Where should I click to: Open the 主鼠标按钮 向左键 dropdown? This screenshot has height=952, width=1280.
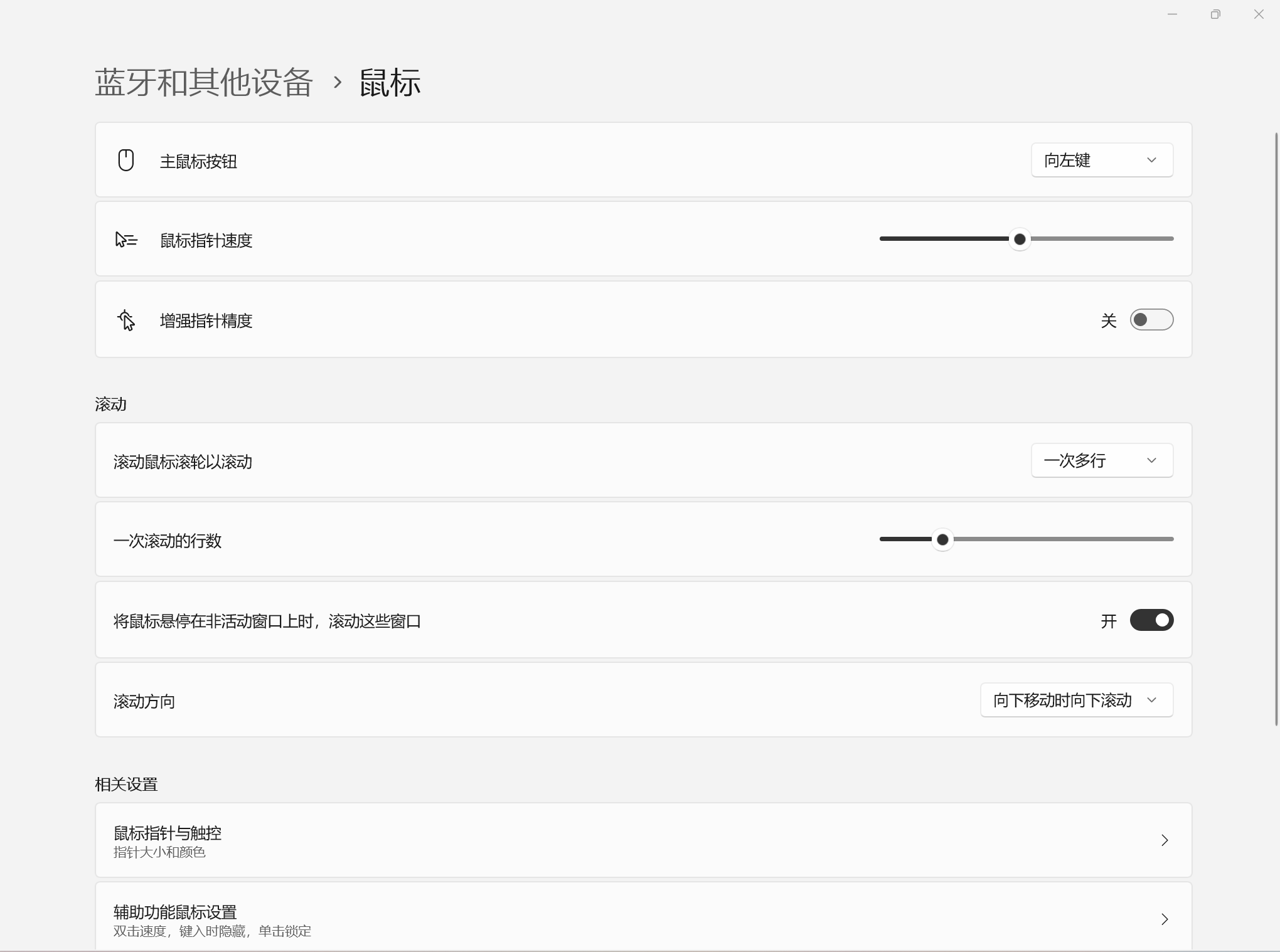point(1102,161)
